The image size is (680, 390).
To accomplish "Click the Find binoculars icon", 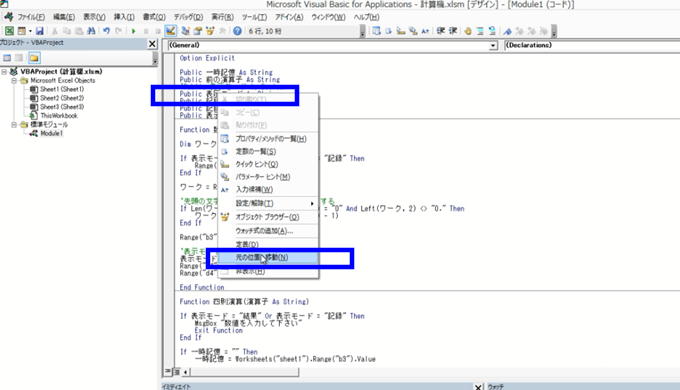I will click(x=91, y=31).
